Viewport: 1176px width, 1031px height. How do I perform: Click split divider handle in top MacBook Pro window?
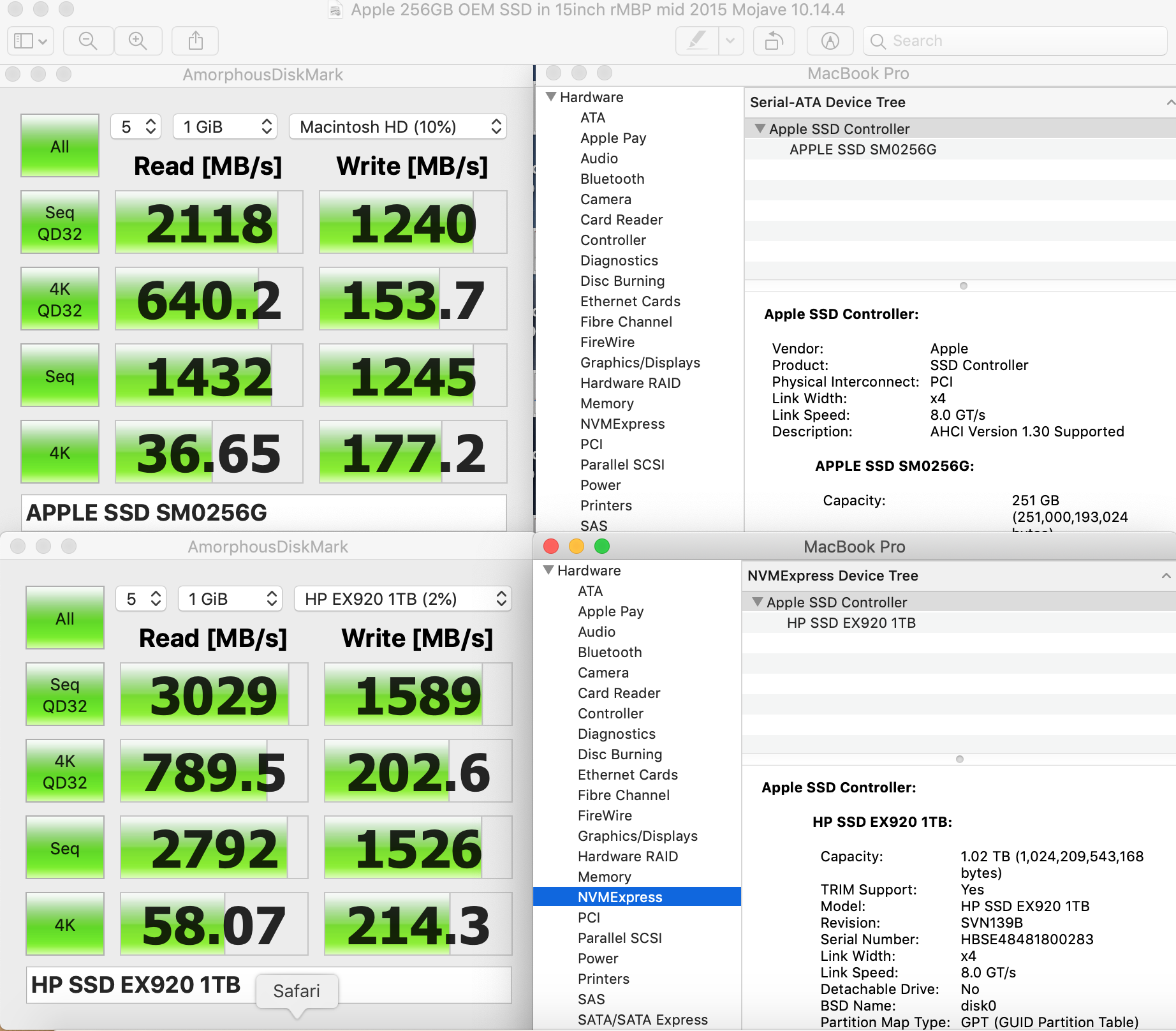(963, 286)
